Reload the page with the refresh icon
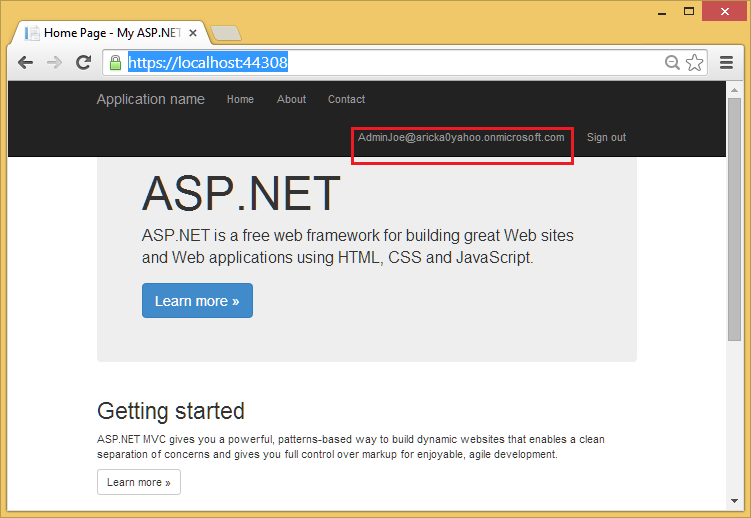This screenshot has height=518, width=751. click(84, 62)
